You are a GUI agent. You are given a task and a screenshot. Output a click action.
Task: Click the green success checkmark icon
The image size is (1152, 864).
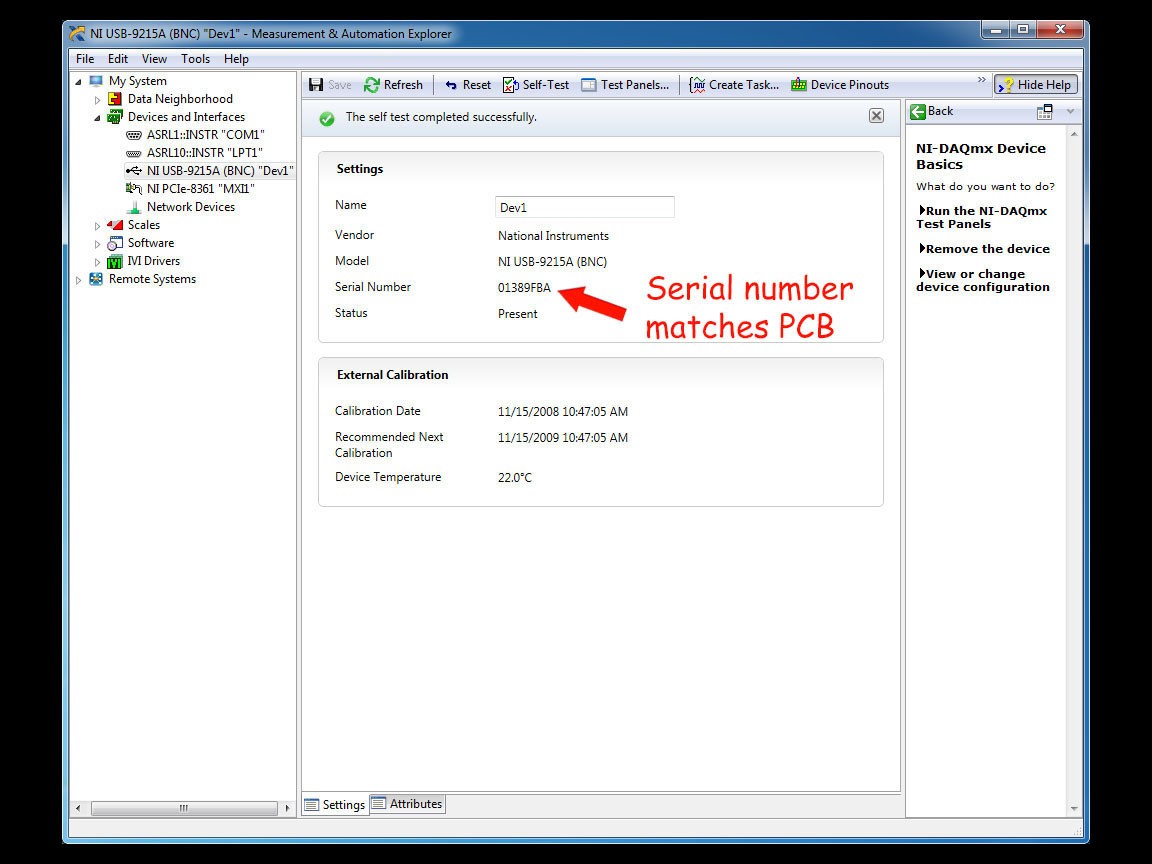pyautogui.click(x=327, y=118)
